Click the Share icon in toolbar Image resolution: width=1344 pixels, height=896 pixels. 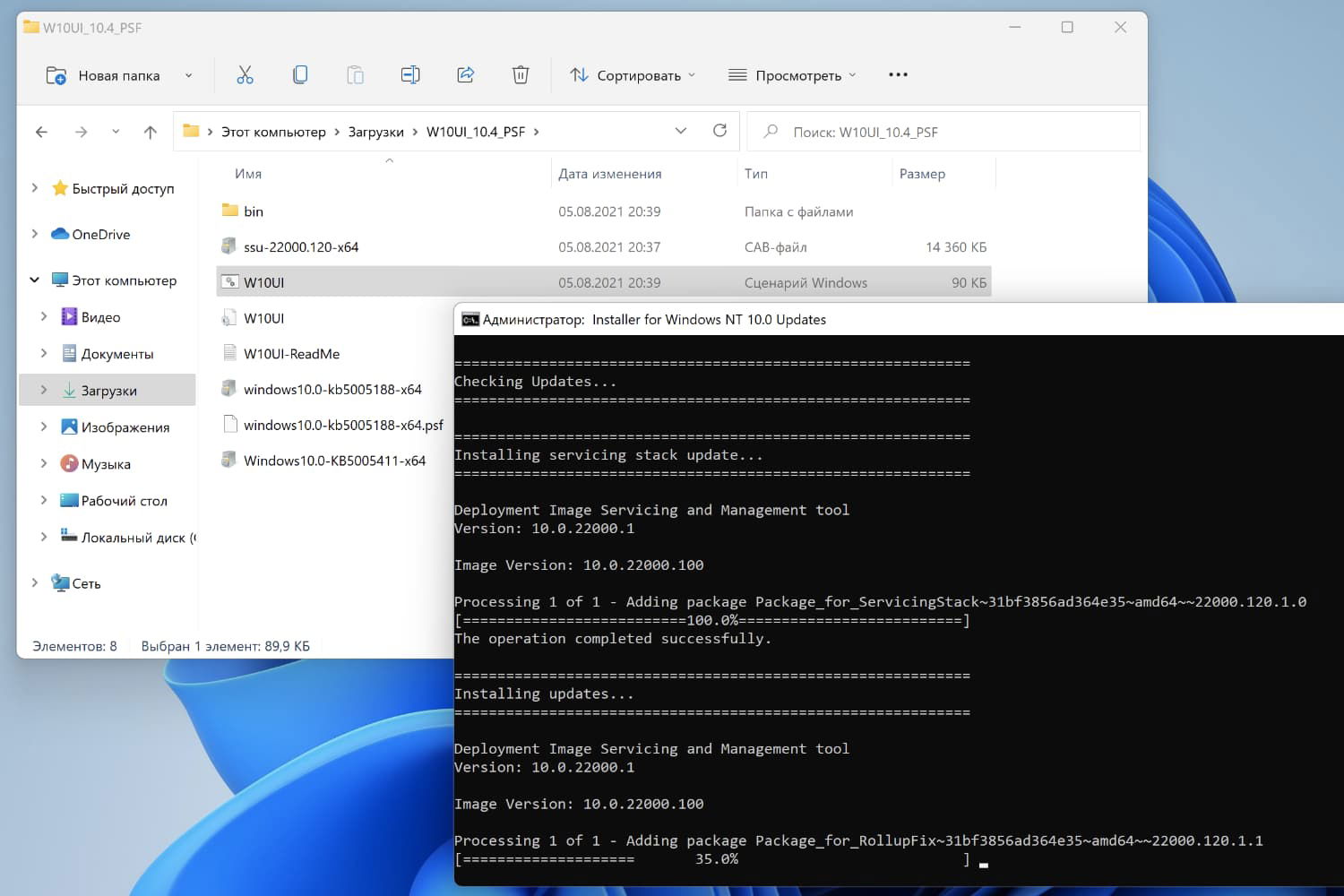tap(465, 75)
